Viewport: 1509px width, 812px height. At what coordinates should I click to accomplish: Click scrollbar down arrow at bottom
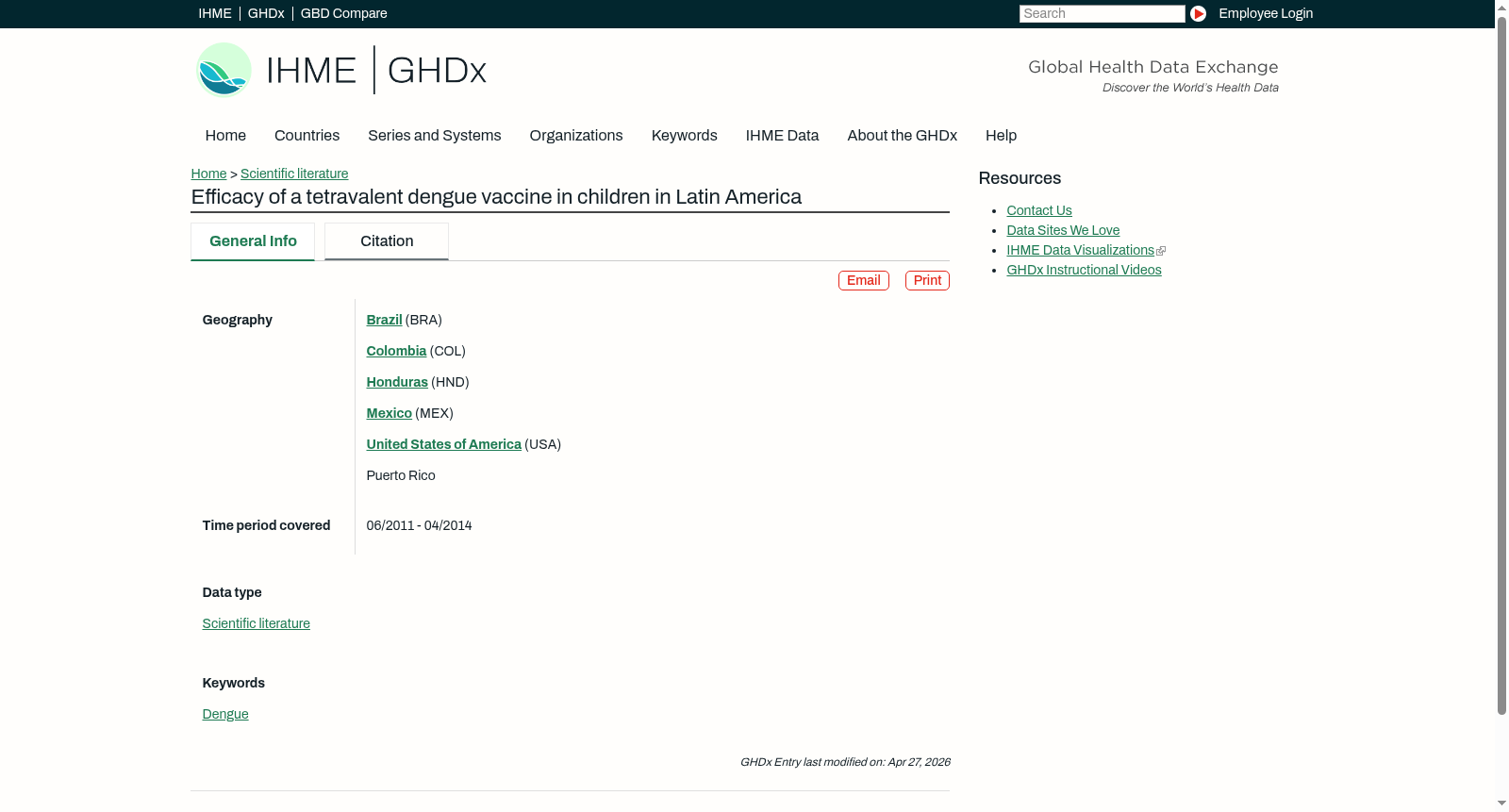point(1501,804)
